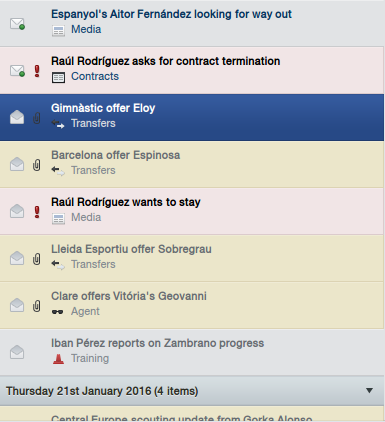Viewport: 385px width, 422px height.
Task: Click Transfers category label under Lleida Esportiu offer
Action: 93,264
